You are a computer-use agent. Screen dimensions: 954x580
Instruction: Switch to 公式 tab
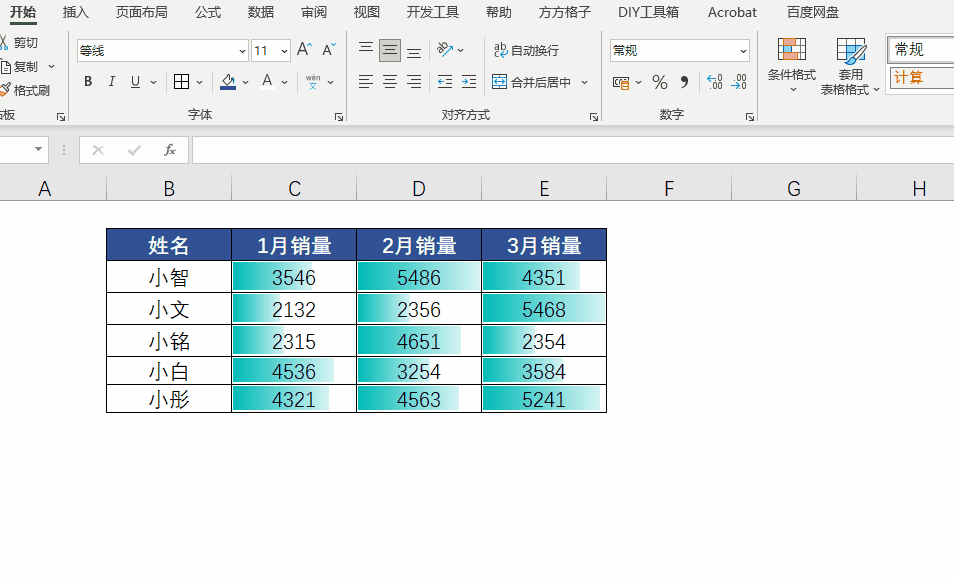tap(207, 12)
